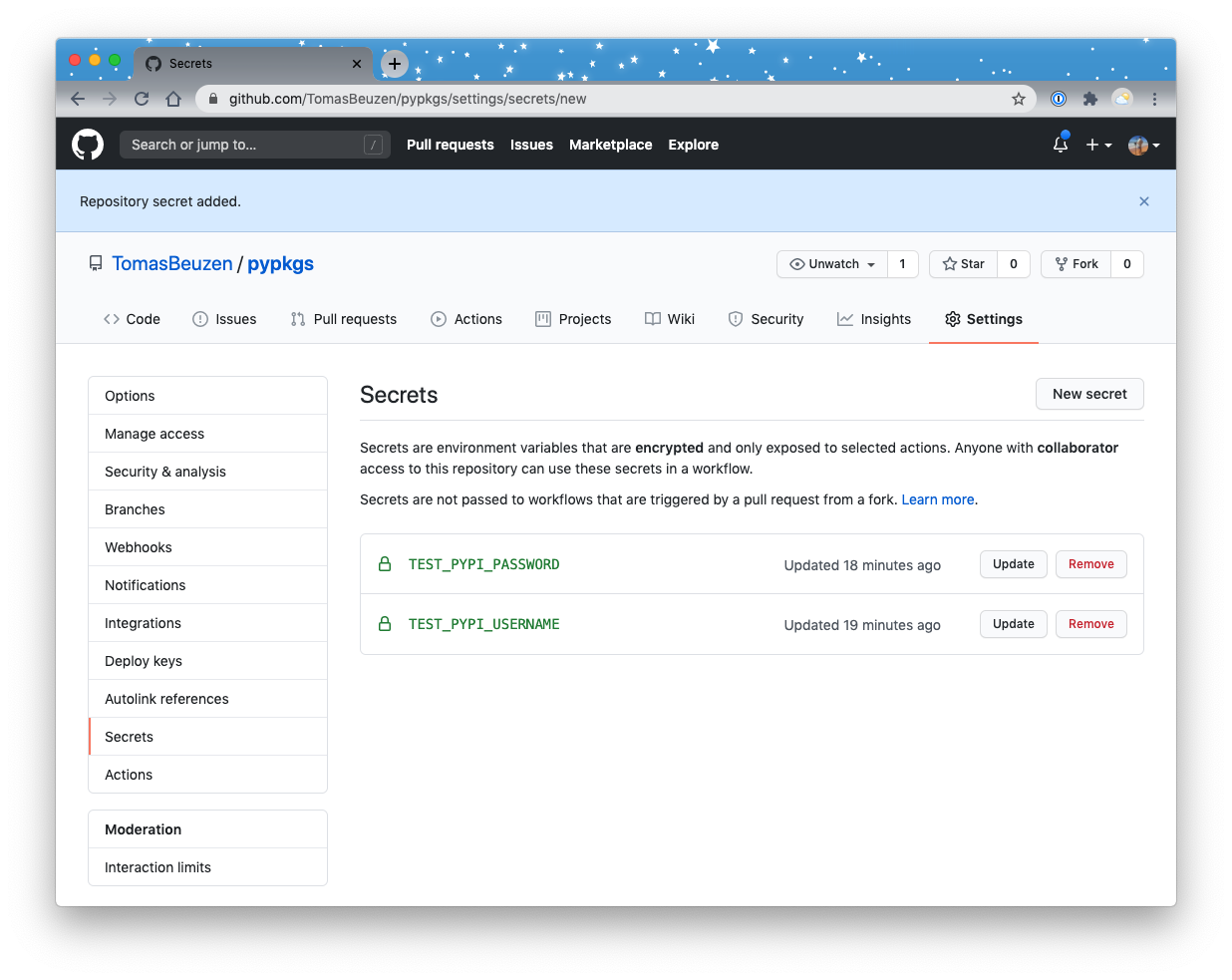Click the site padlock icon
The width and height of the screenshot is (1232, 980).
(x=212, y=99)
